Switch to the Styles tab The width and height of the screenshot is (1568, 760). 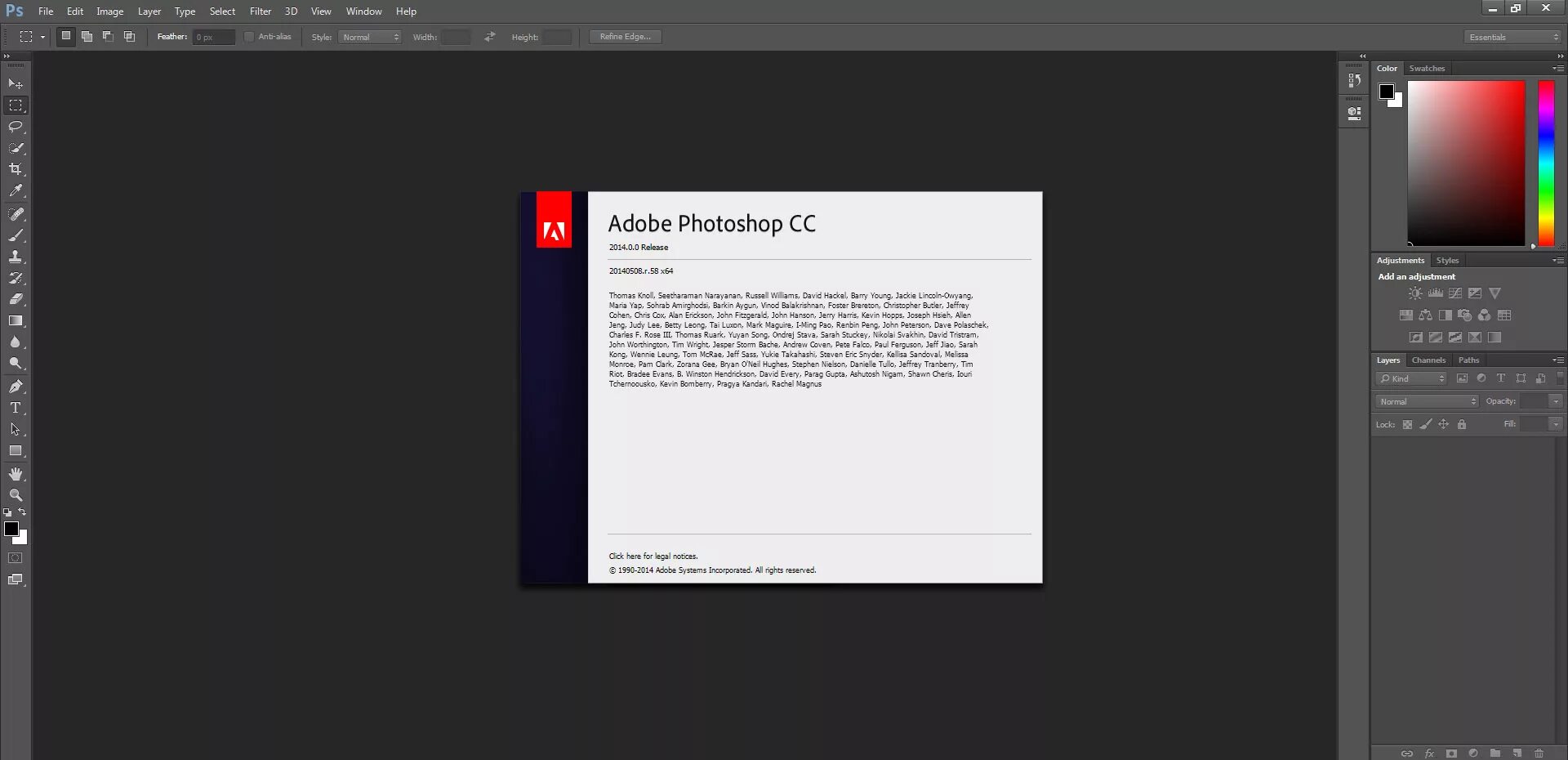point(1447,261)
